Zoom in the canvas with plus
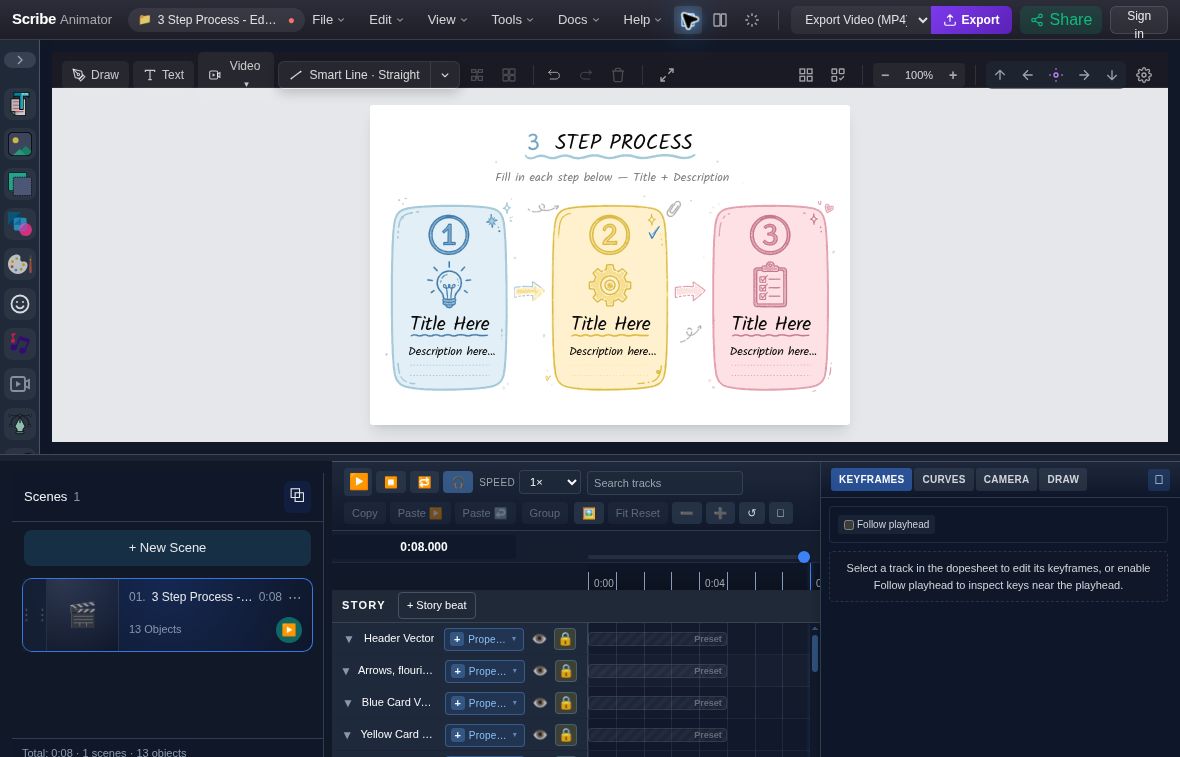The width and height of the screenshot is (1180, 757). pyautogui.click(x=953, y=74)
